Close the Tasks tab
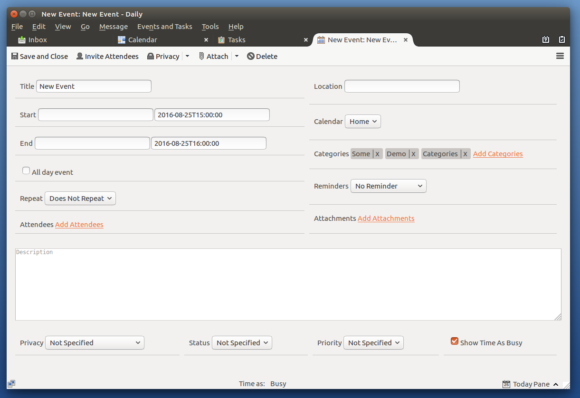Screen dimensions: 580x398 [306, 40]
